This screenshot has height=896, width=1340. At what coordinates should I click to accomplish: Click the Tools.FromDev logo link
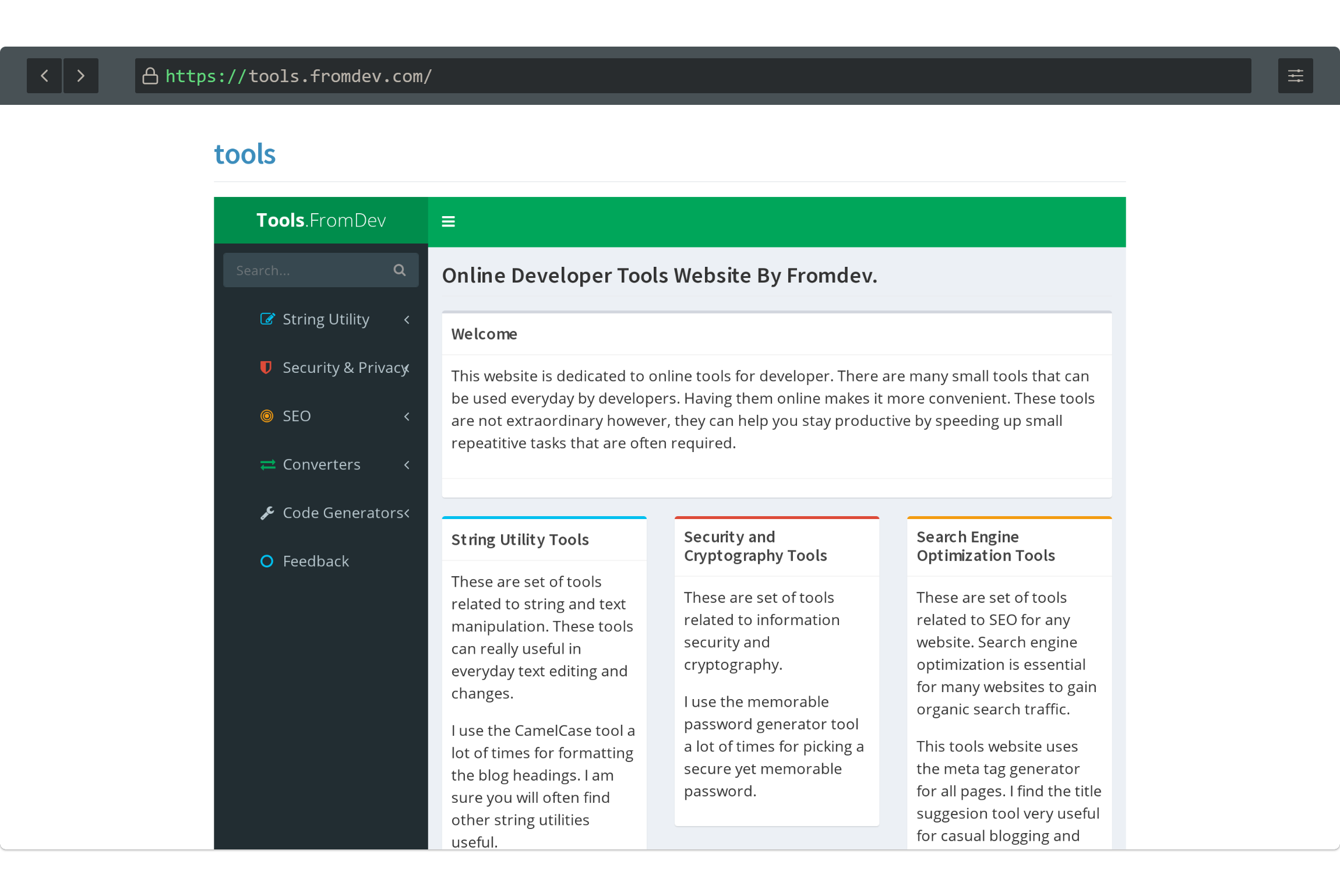click(321, 220)
